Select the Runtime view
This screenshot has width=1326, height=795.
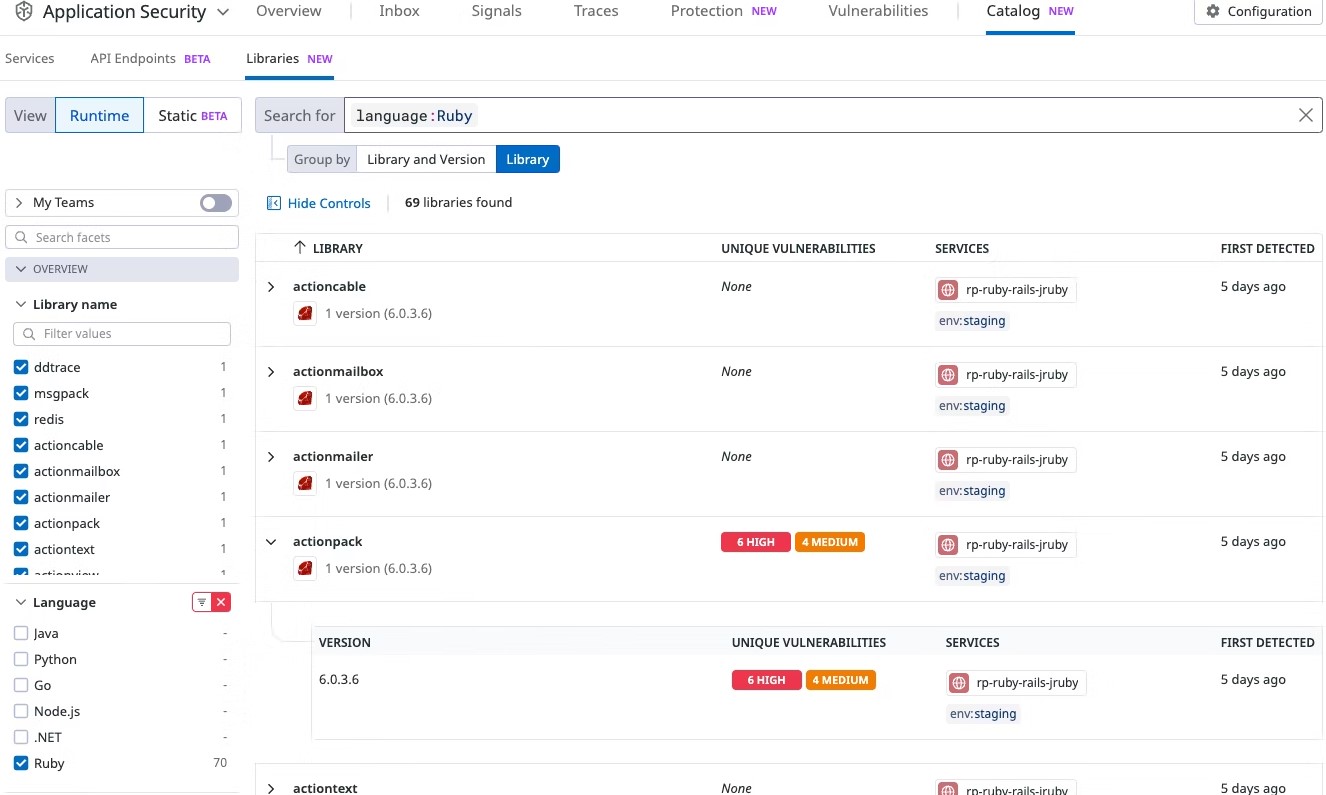point(99,115)
